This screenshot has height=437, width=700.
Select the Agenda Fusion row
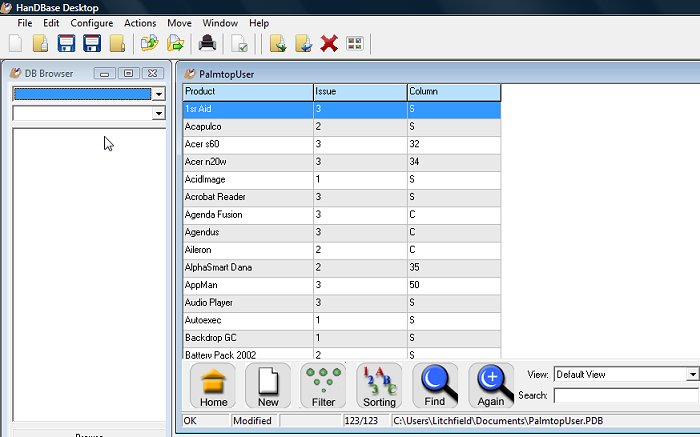(x=342, y=215)
